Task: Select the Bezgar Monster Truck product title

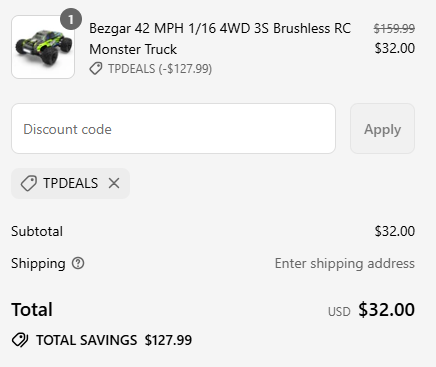Action: tap(220, 39)
